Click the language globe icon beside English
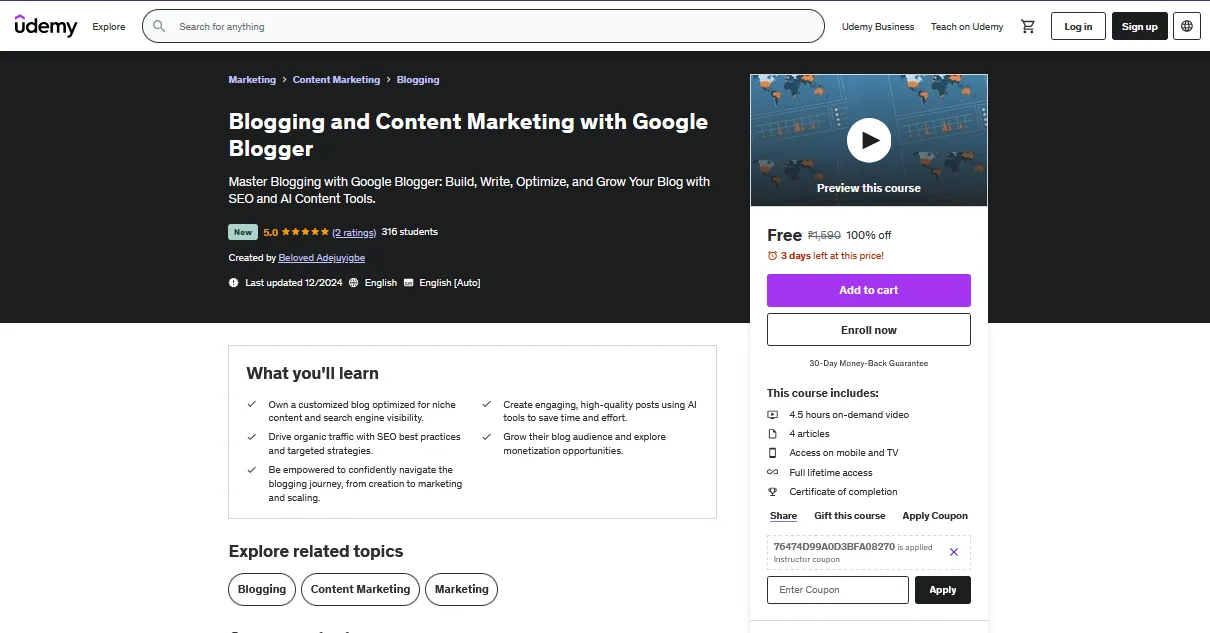The image size is (1210, 633). point(354,283)
